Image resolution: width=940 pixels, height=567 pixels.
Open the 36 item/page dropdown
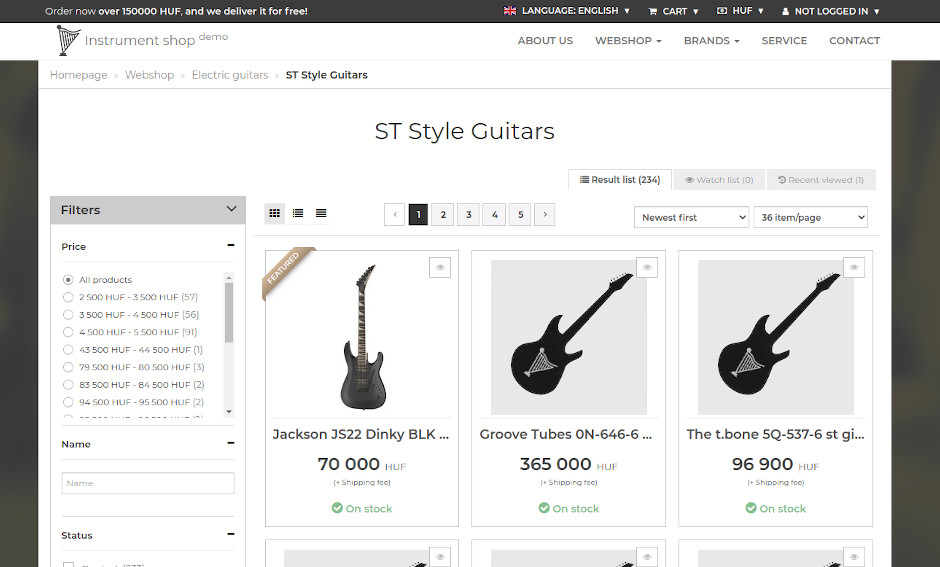pyautogui.click(x=810, y=217)
